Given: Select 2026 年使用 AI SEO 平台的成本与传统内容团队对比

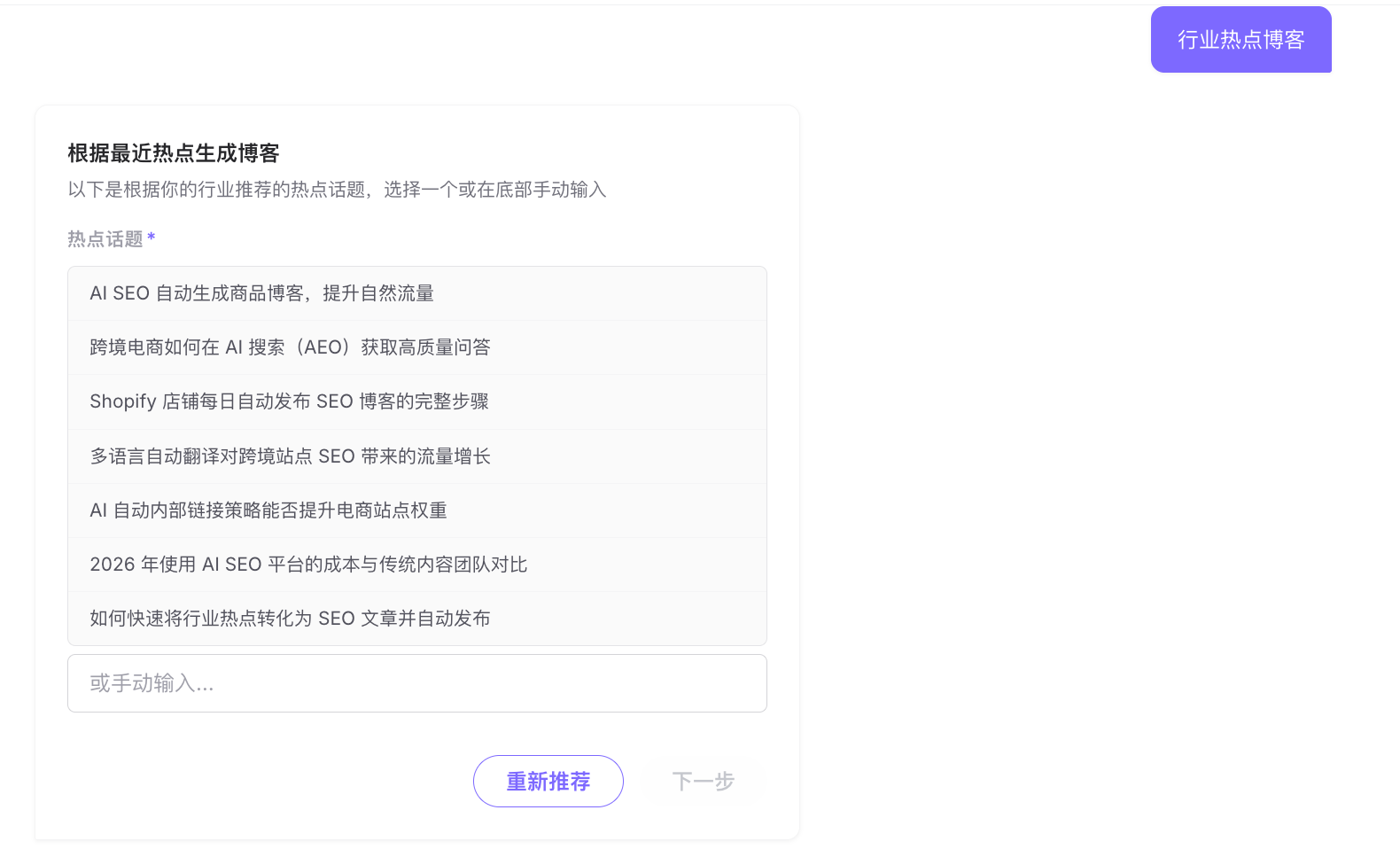Looking at the screenshot, I should 417,565.
